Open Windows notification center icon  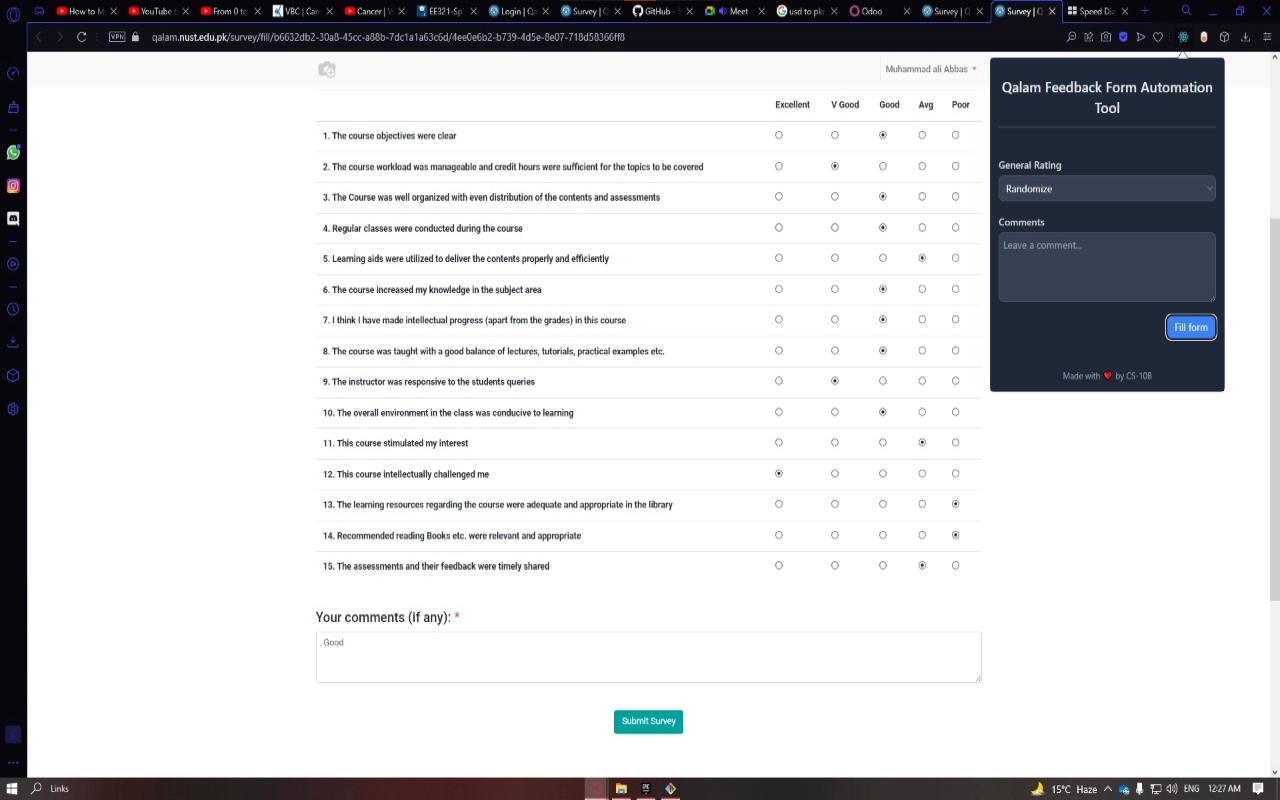tap(1258, 788)
